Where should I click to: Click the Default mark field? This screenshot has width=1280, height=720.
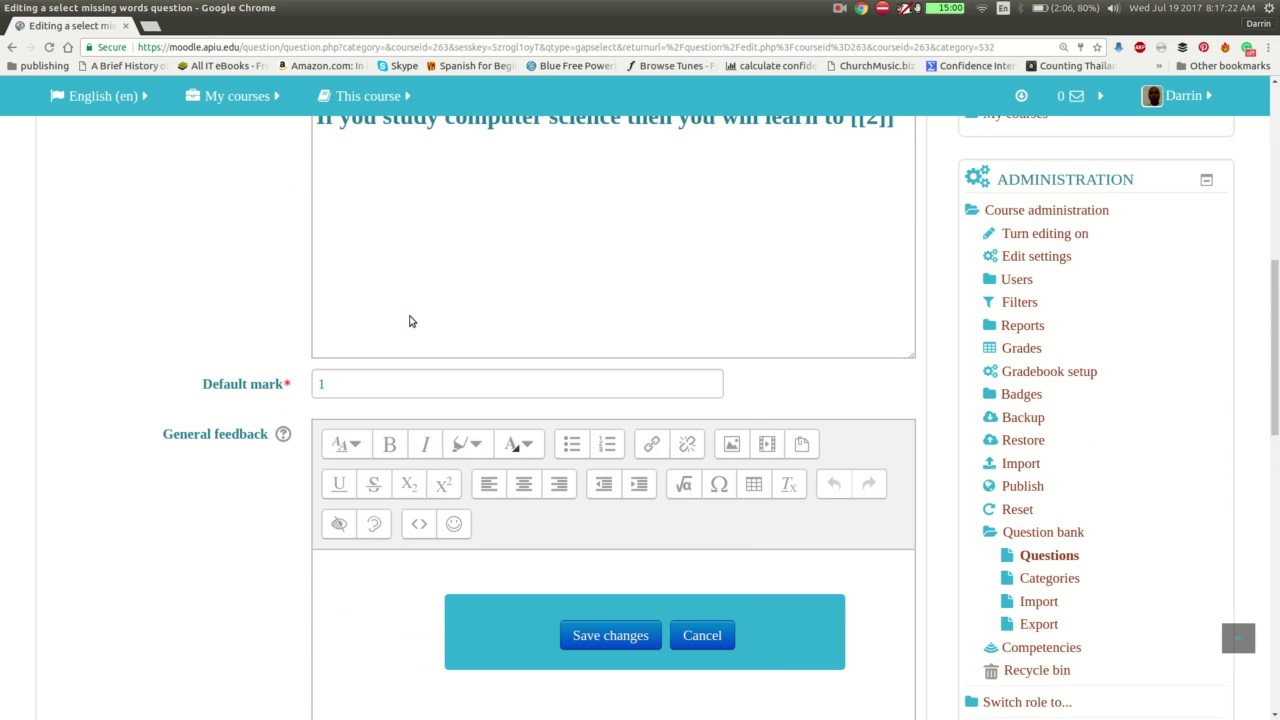(x=517, y=384)
